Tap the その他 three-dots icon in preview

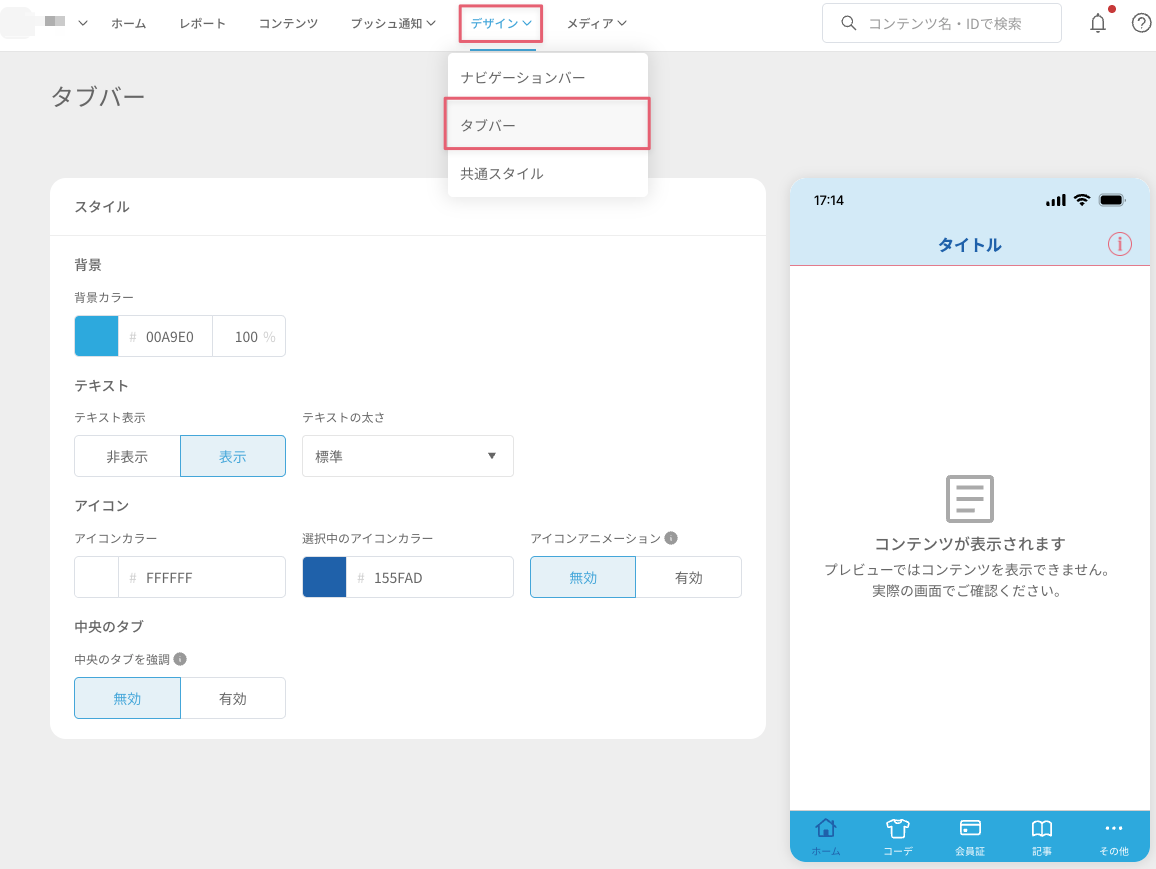(1114, 828)
